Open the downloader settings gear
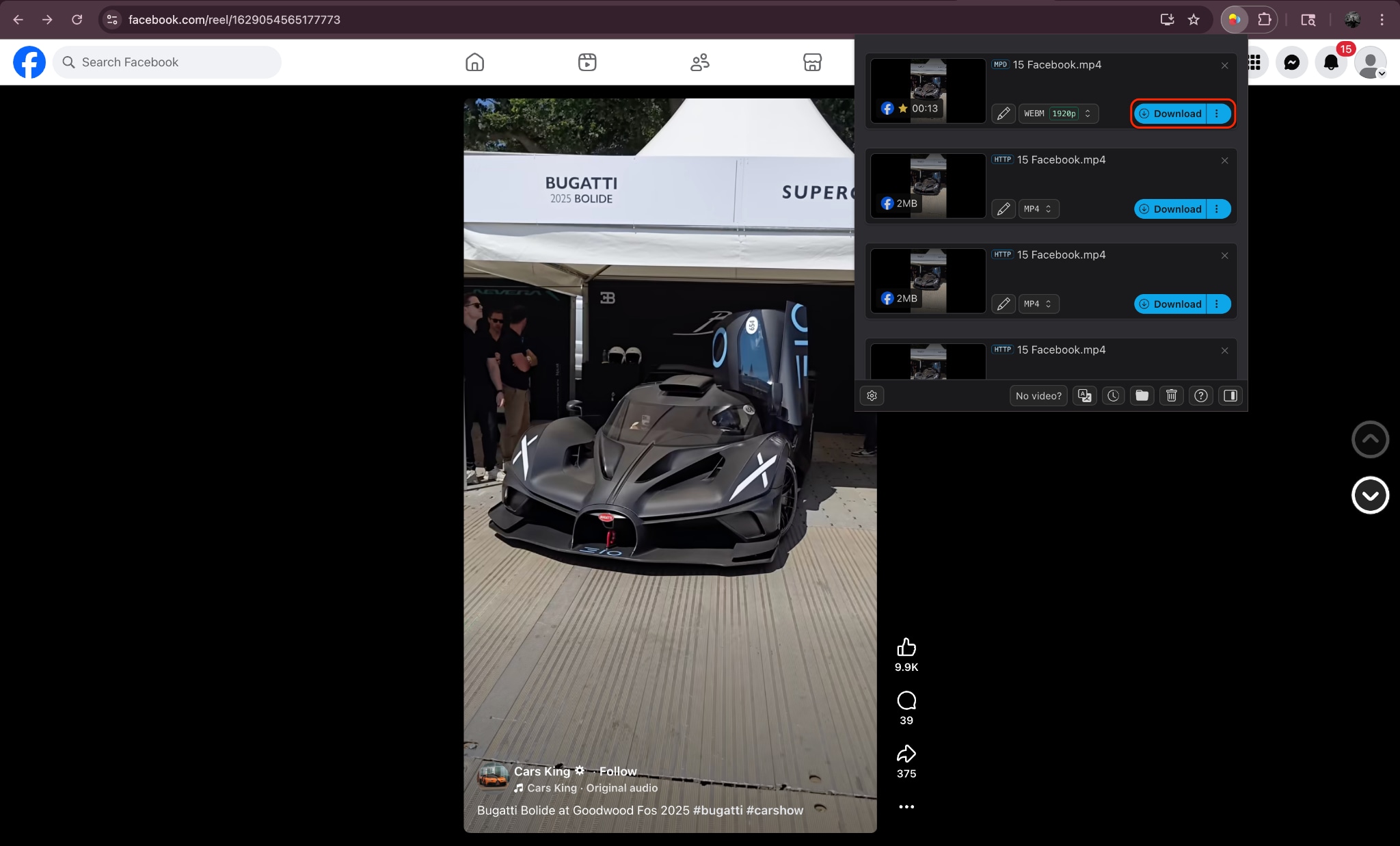Image resolution: width=1400 pixels, height=846 pixels. pos(872,395)
